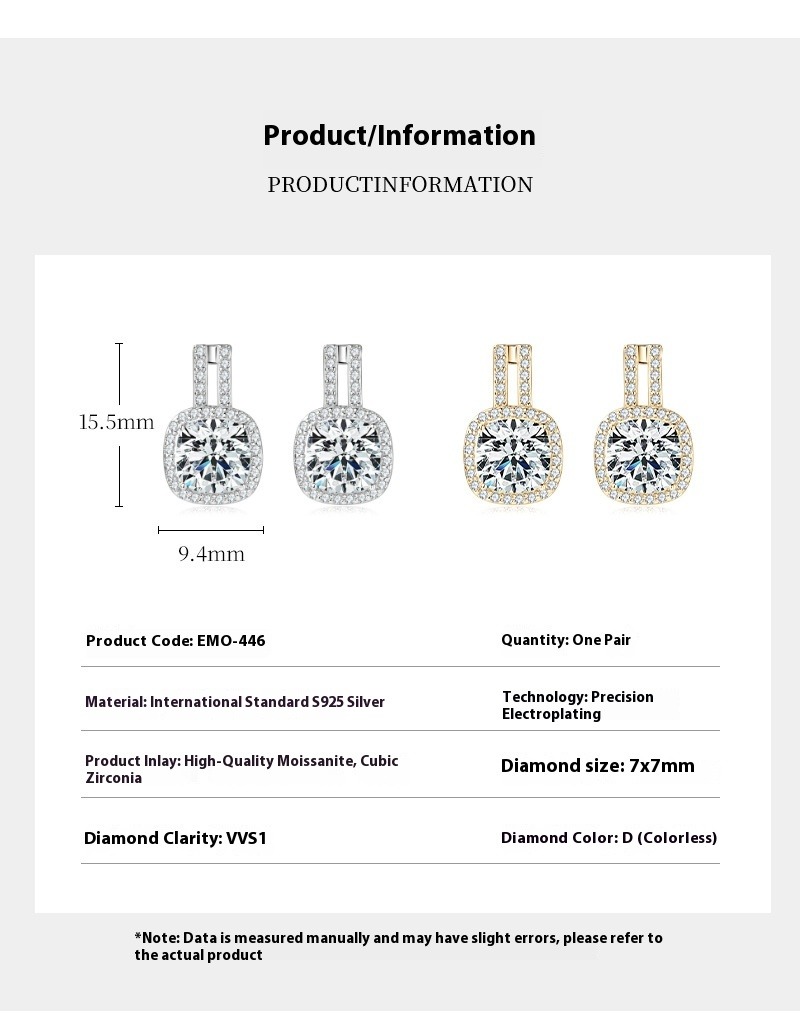Click the Quantity: One Pair text

[x=566, y=640]
